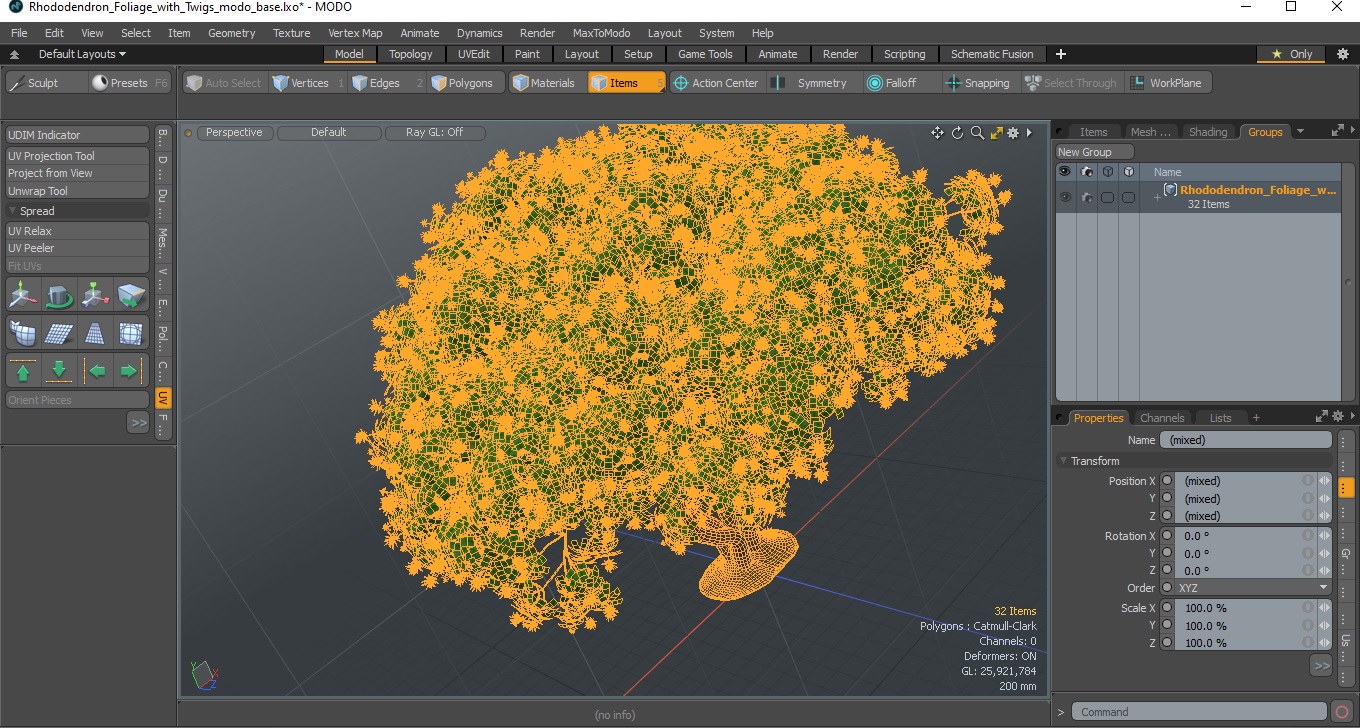The image size is (1360, 728).
Task: Switch to the UVEdit layout tab
Action: [x=474, y=54]
